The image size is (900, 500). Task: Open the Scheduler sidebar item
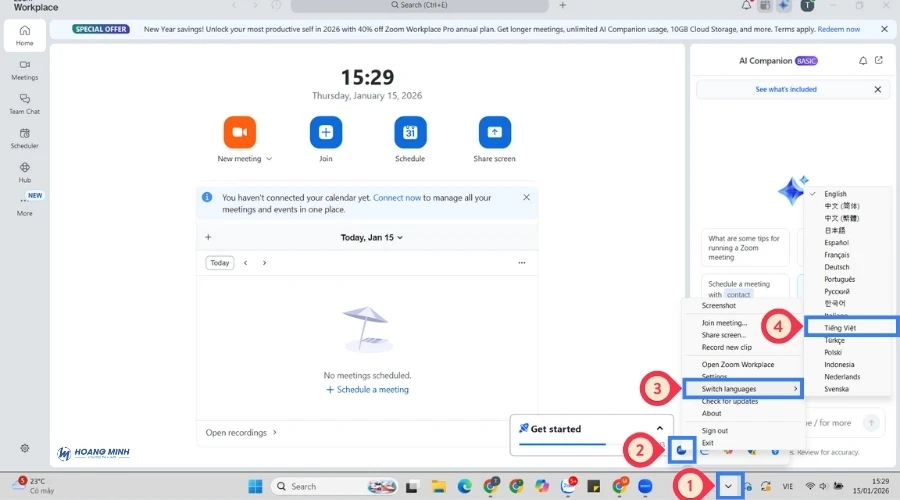coord(24,138)
